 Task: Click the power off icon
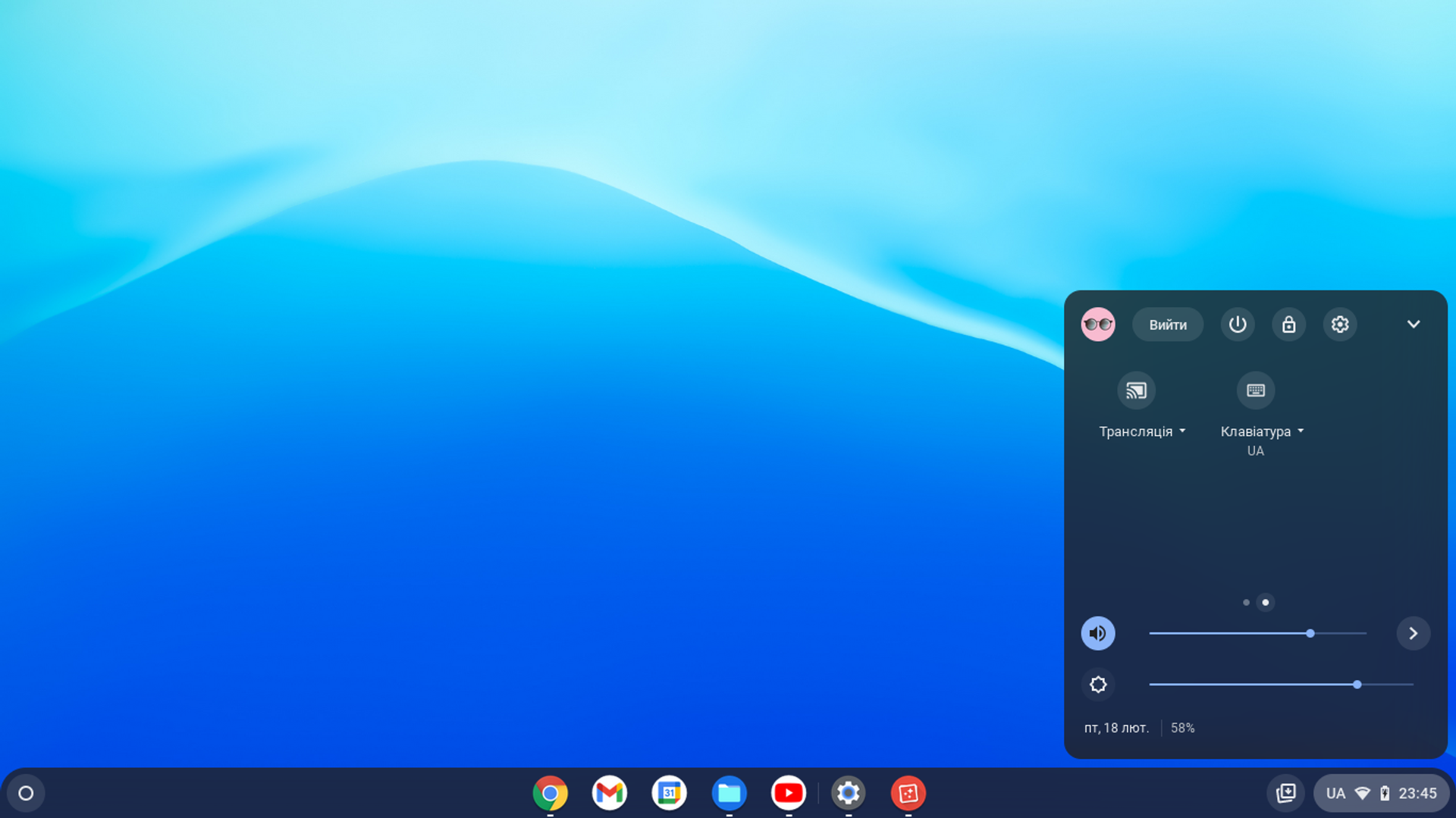tap(1238, 324)
